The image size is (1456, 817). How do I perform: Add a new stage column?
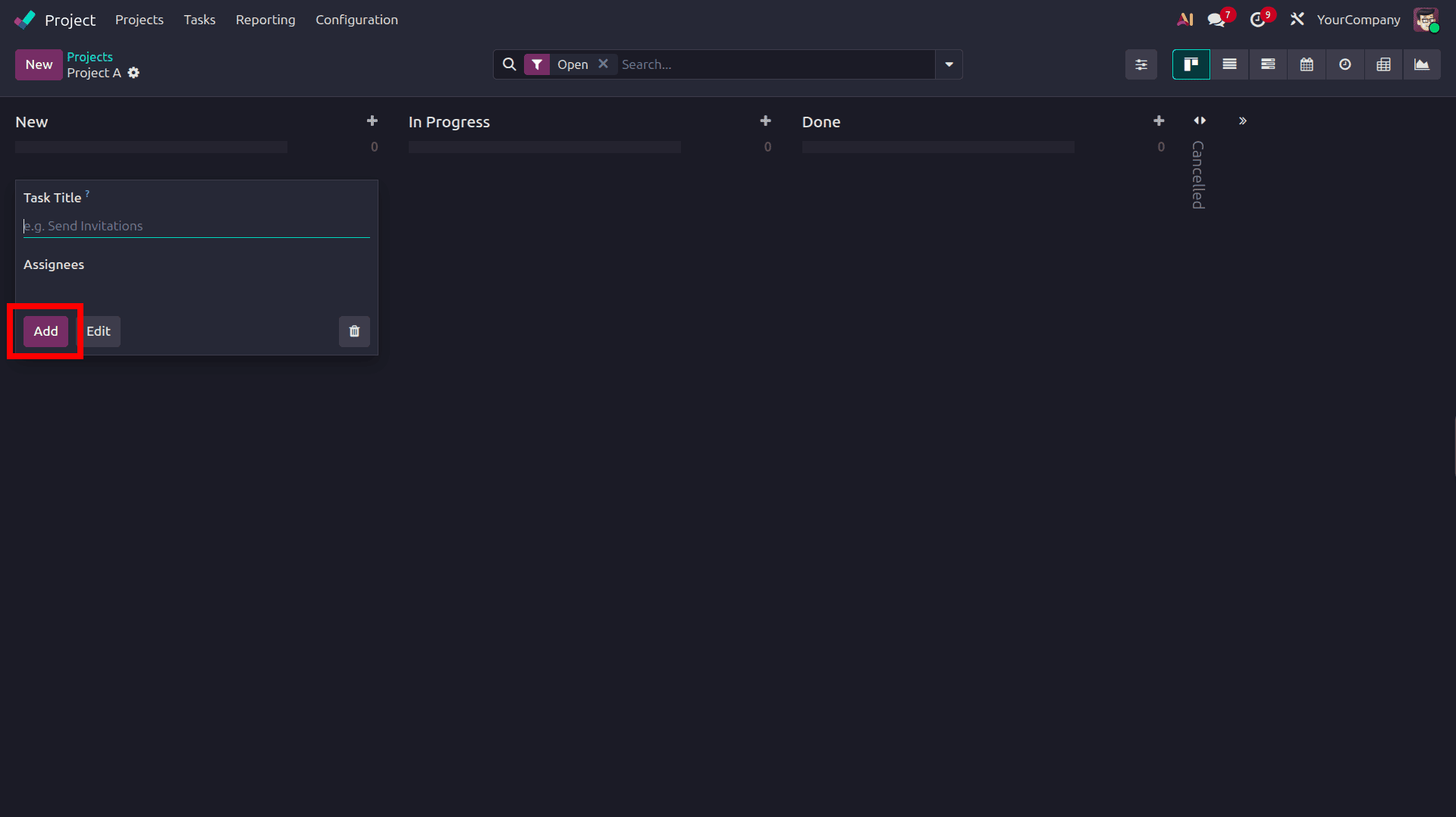pyautogui.click(x=1242, y=121)
